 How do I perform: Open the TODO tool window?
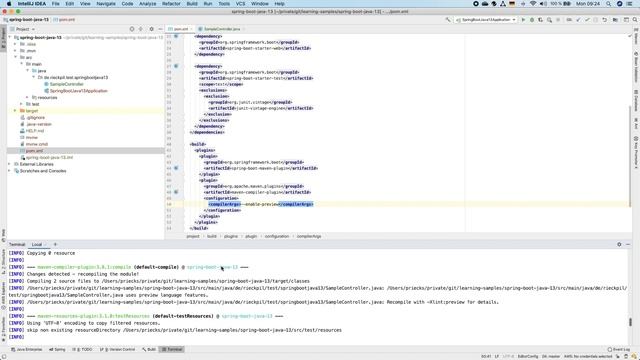click(x=82, y=349)
